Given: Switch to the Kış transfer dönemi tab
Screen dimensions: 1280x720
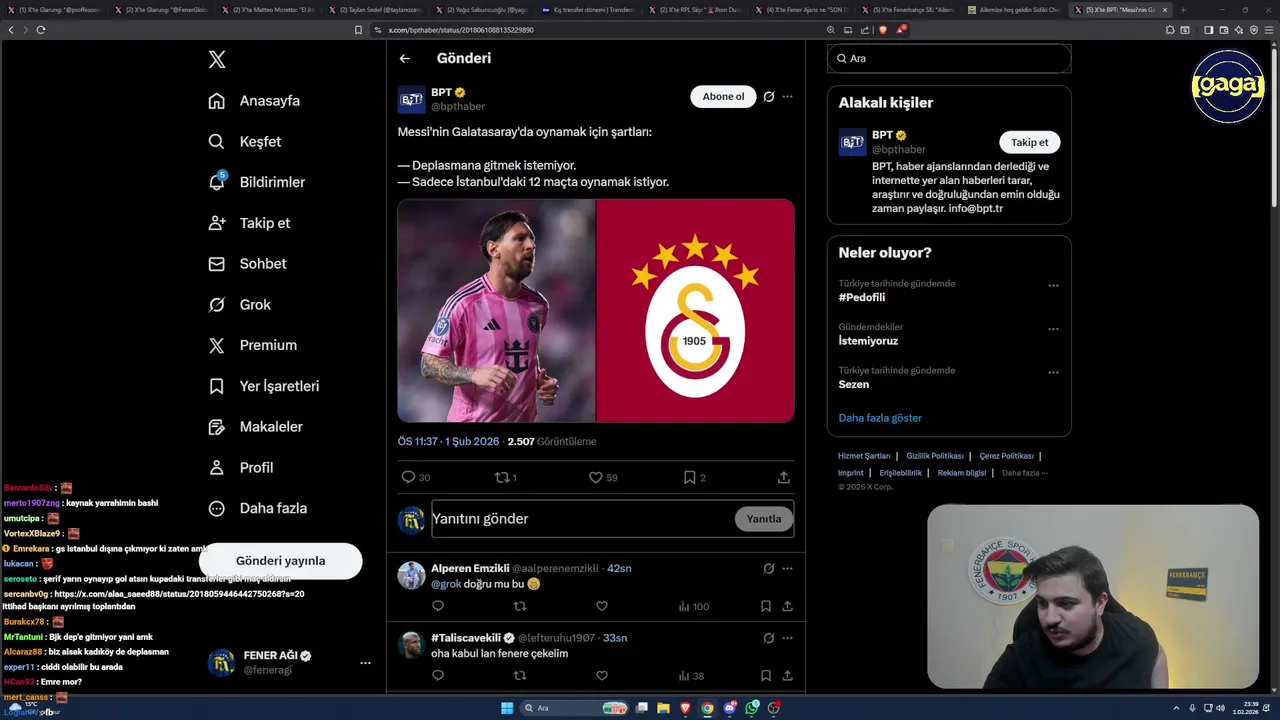Looking at the screenshot, I should coord(588,10).
